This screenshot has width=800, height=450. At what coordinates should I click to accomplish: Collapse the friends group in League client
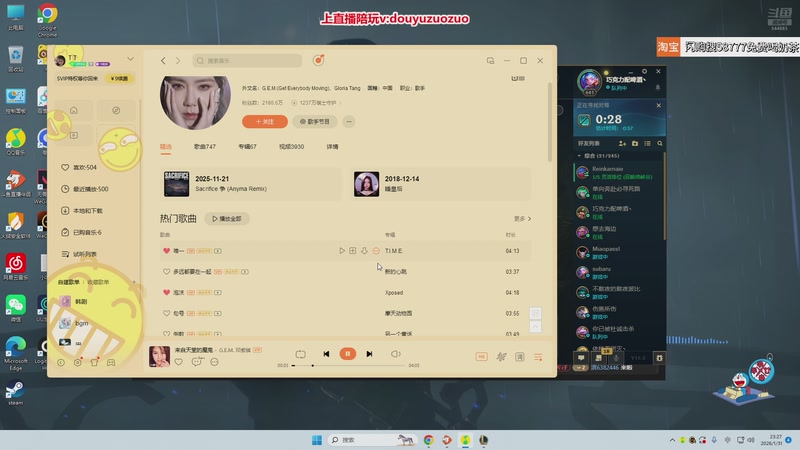[x=579, y=156]
